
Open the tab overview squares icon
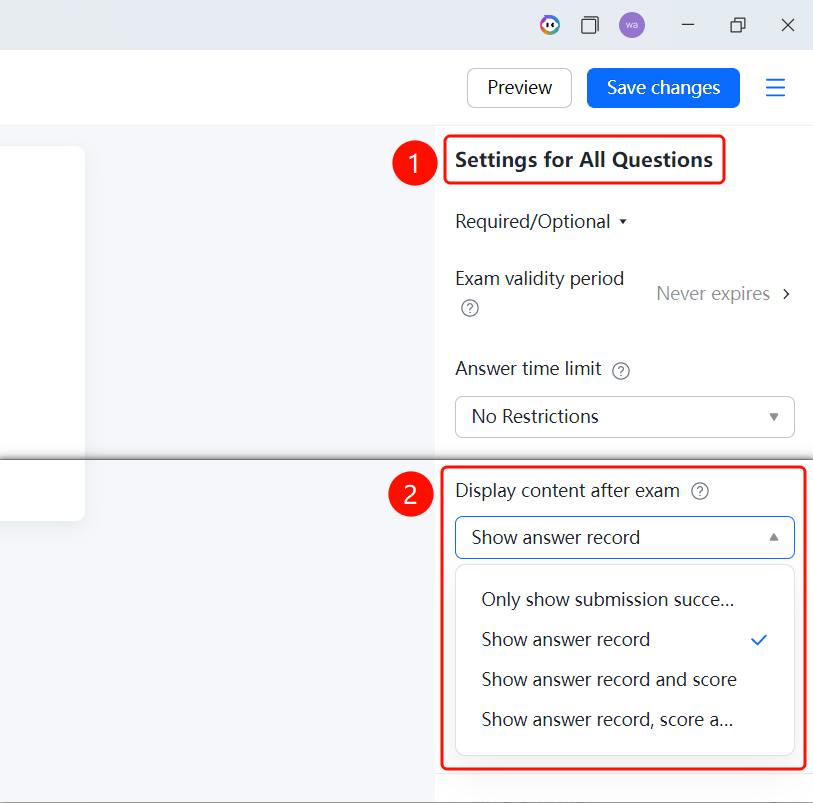(x=590, y=25)
